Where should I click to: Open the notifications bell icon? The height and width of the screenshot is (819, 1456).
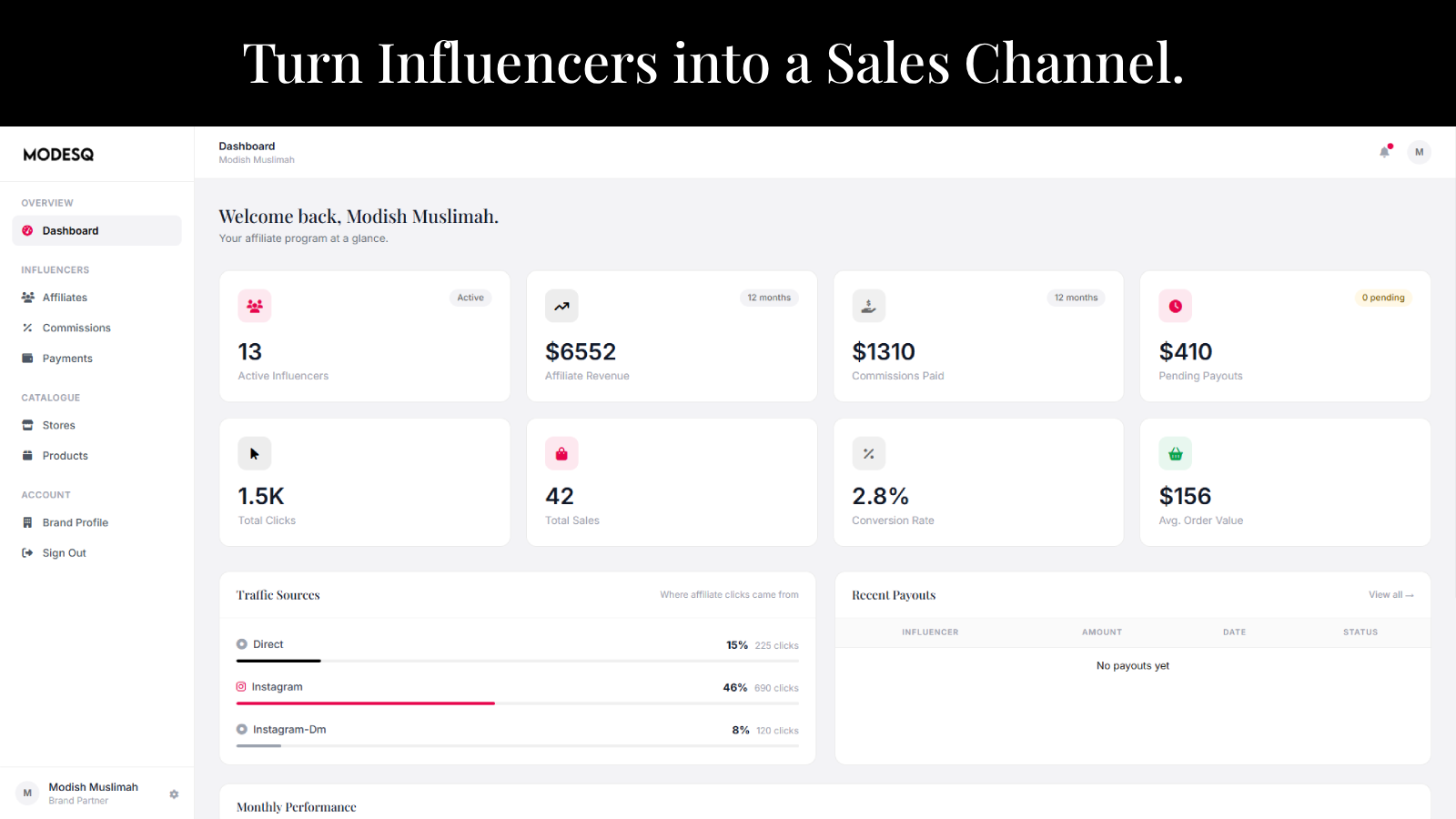[1384, 152]
